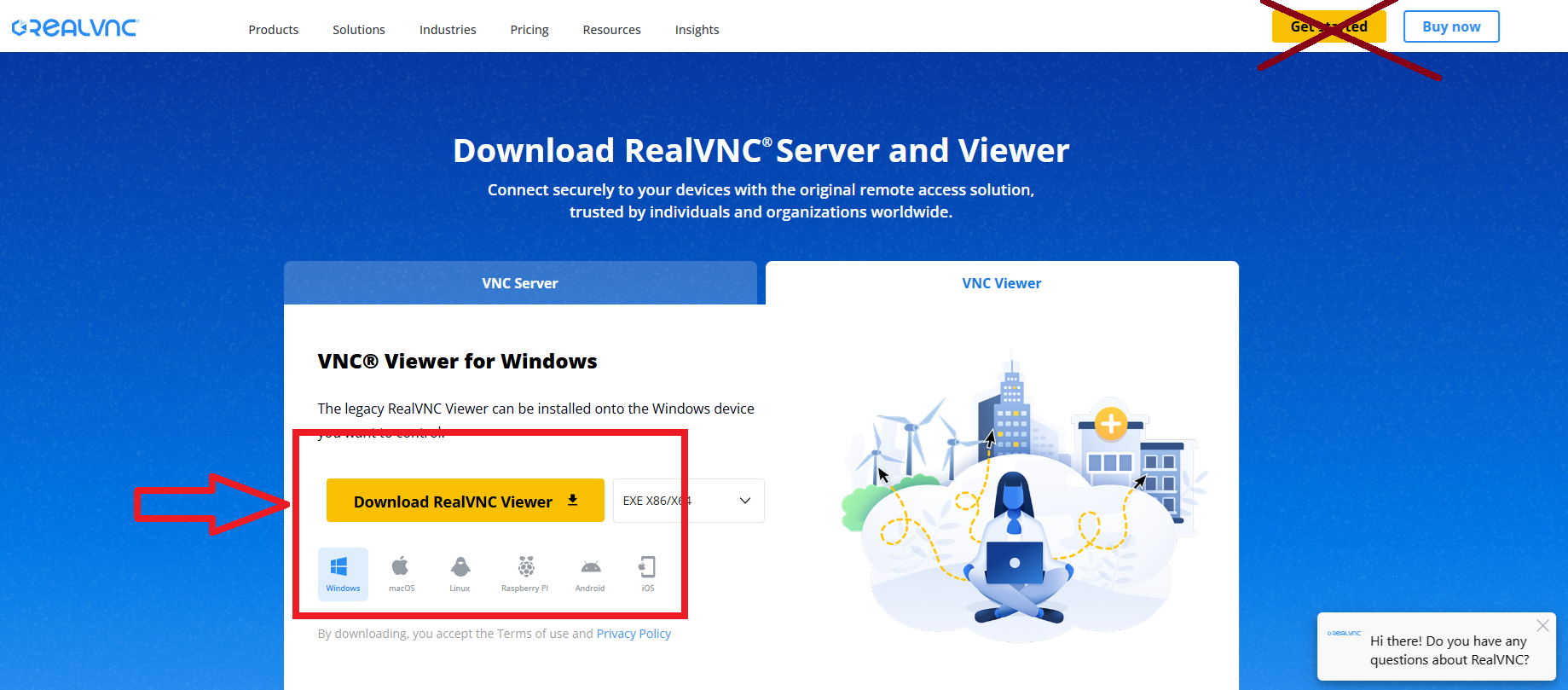The image size is (1568, 690).
Task: Click the 'Download RealVNC® Server and Viewer' title
Action: (761, 151)
